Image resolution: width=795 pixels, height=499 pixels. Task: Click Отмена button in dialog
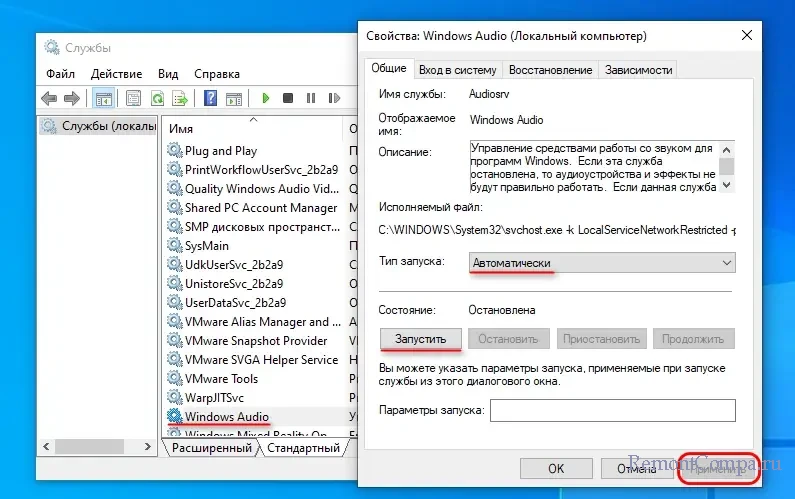[x=637, y=468]
